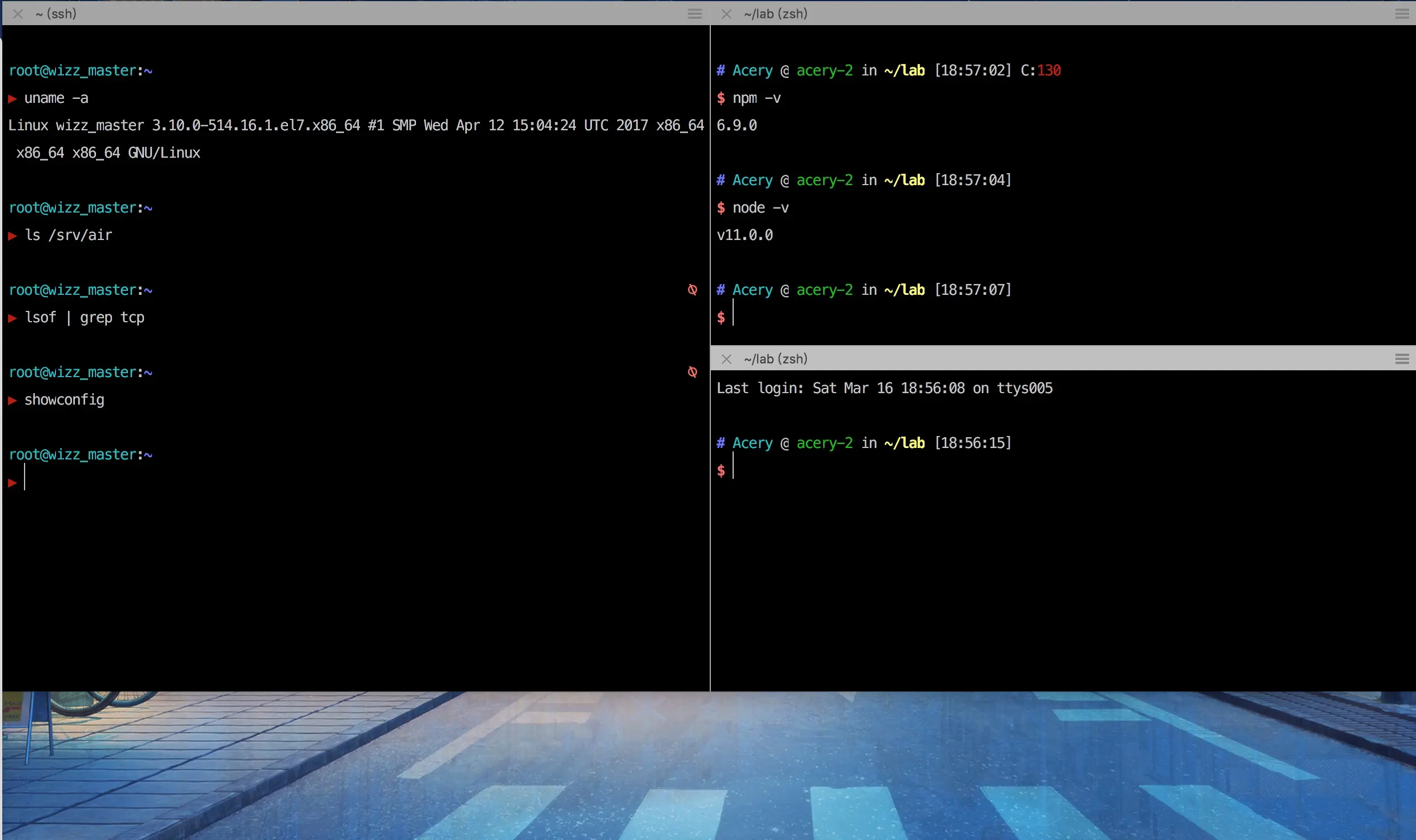Click the red 130 exit code
This screenshot has width=1416, height=840.
pyautogui.click(x=1049, y=70)
